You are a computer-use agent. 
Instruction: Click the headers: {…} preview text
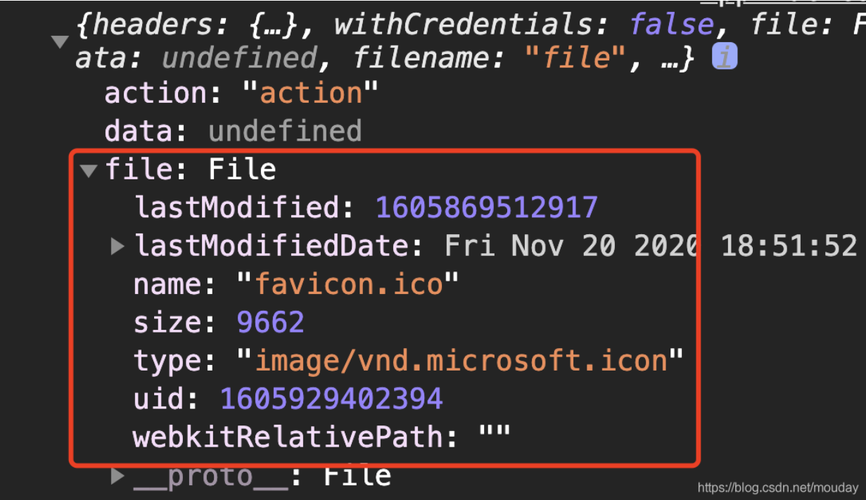(187, 25)
